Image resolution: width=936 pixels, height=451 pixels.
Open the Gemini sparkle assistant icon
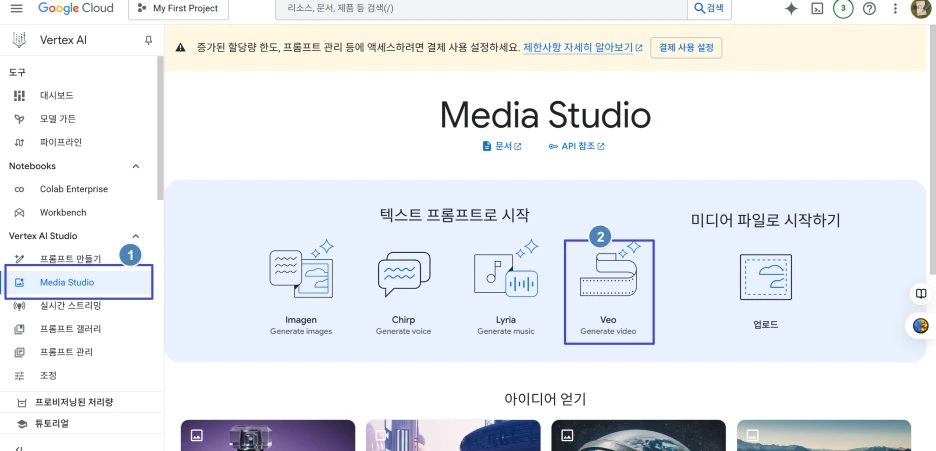coord(791,8)
